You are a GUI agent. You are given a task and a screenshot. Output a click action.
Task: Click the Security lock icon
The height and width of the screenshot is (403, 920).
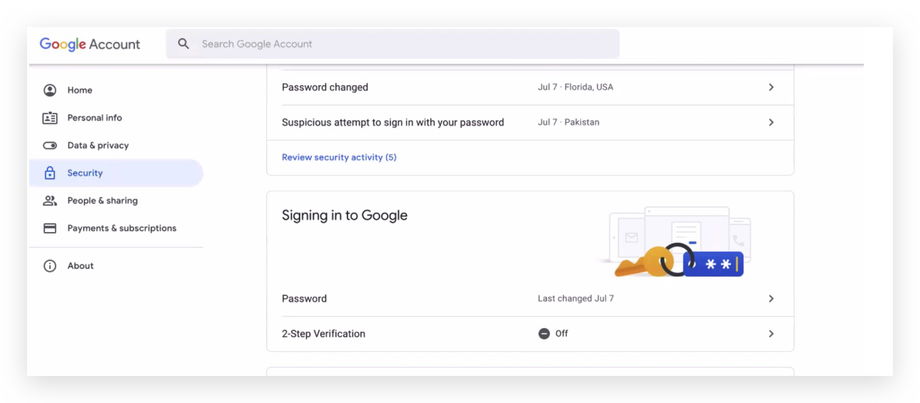(x=50, y=173)
